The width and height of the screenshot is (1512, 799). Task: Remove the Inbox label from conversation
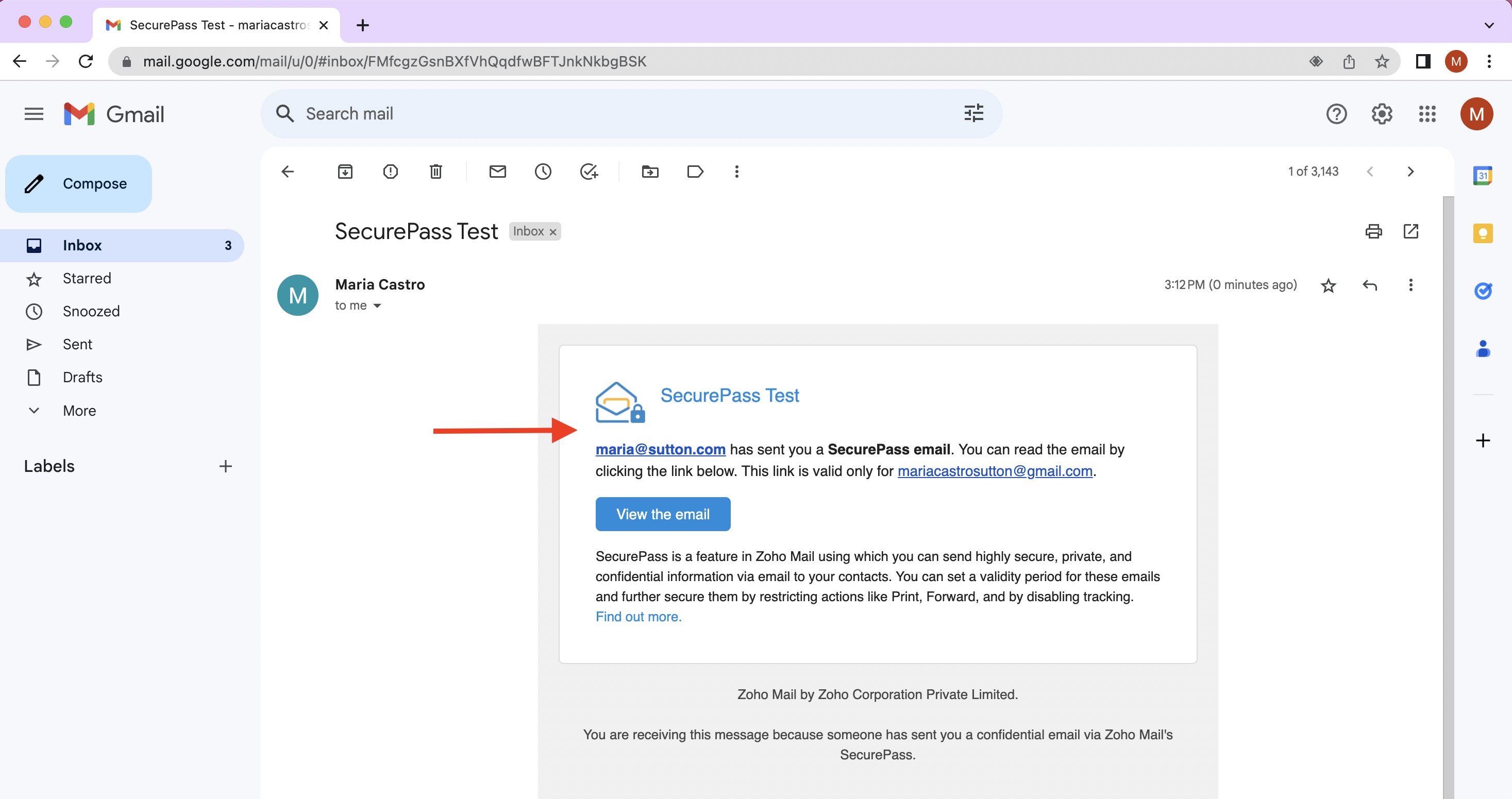click(552, 232)
